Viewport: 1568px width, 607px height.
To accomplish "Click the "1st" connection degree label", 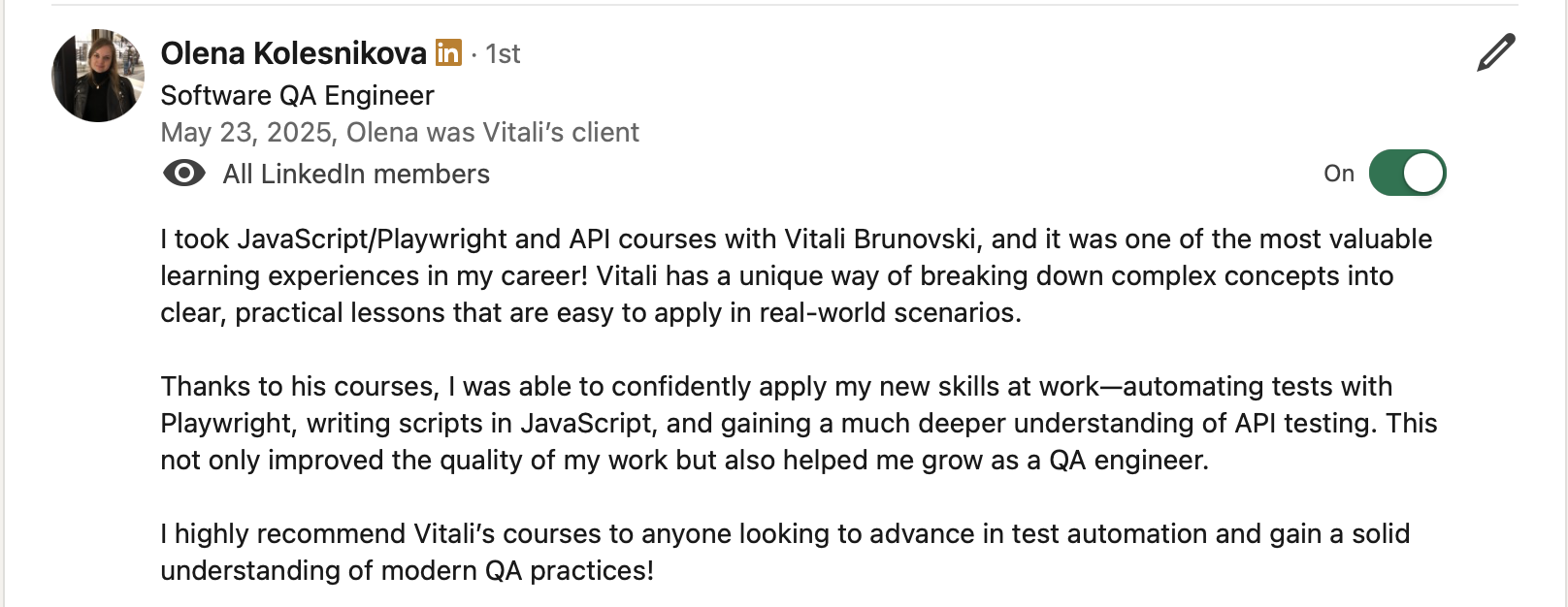I will pos(503,54).
